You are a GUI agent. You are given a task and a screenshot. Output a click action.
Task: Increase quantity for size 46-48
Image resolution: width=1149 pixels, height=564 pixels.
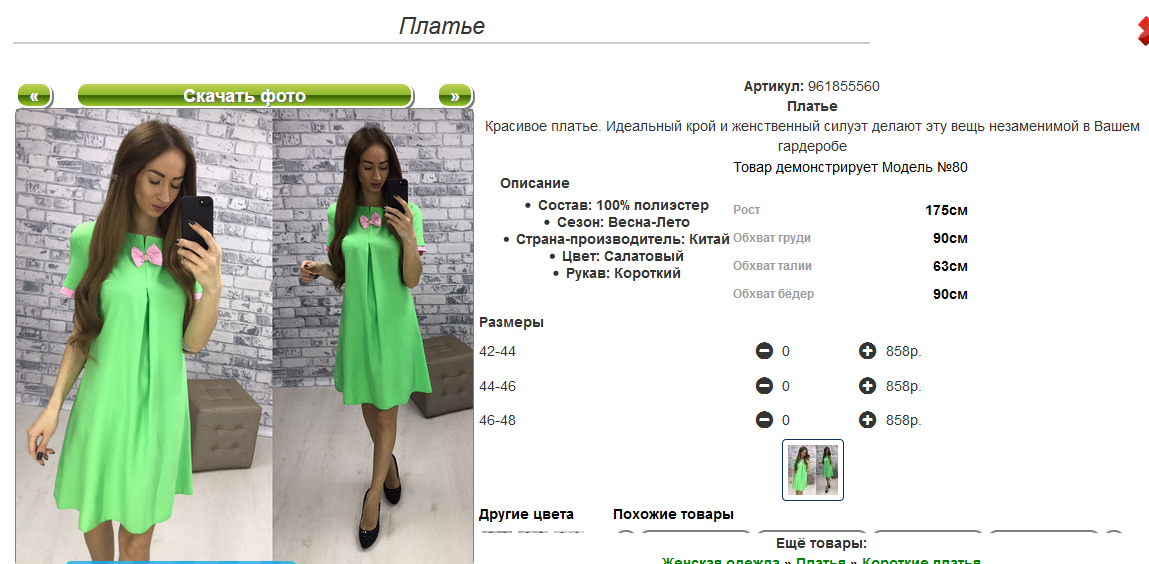click(867, 420)
